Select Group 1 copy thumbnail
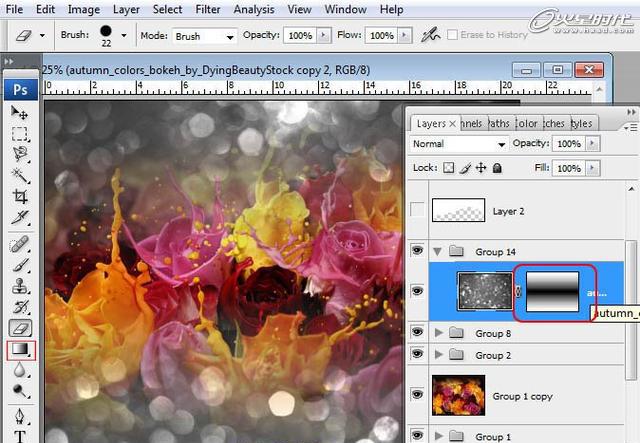Screen dimensions: 640x443 (x=458, y=395)
